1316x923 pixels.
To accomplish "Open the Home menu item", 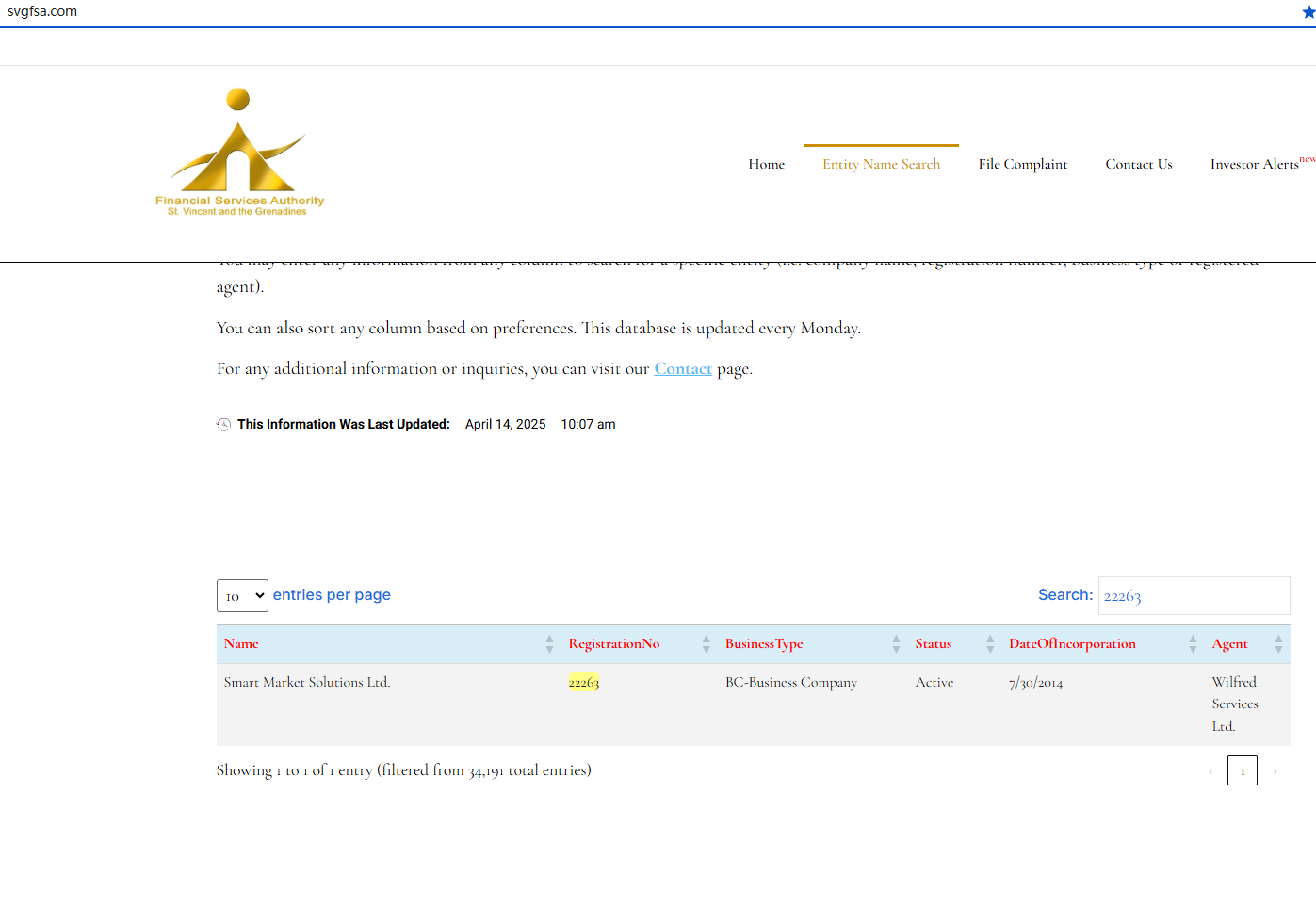I will click(767, 164).
